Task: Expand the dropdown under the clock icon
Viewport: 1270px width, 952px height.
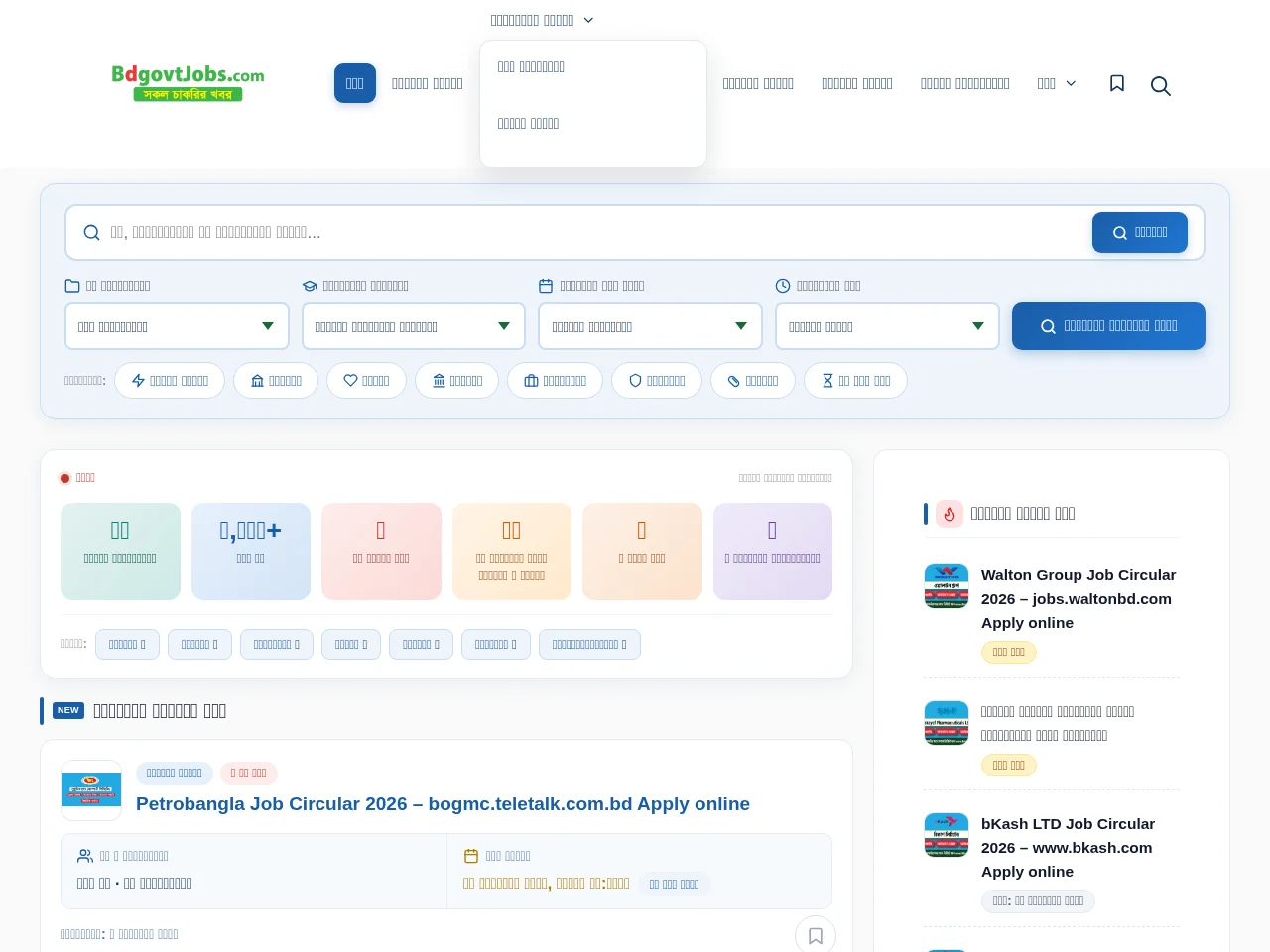Action: click(887, 326)
